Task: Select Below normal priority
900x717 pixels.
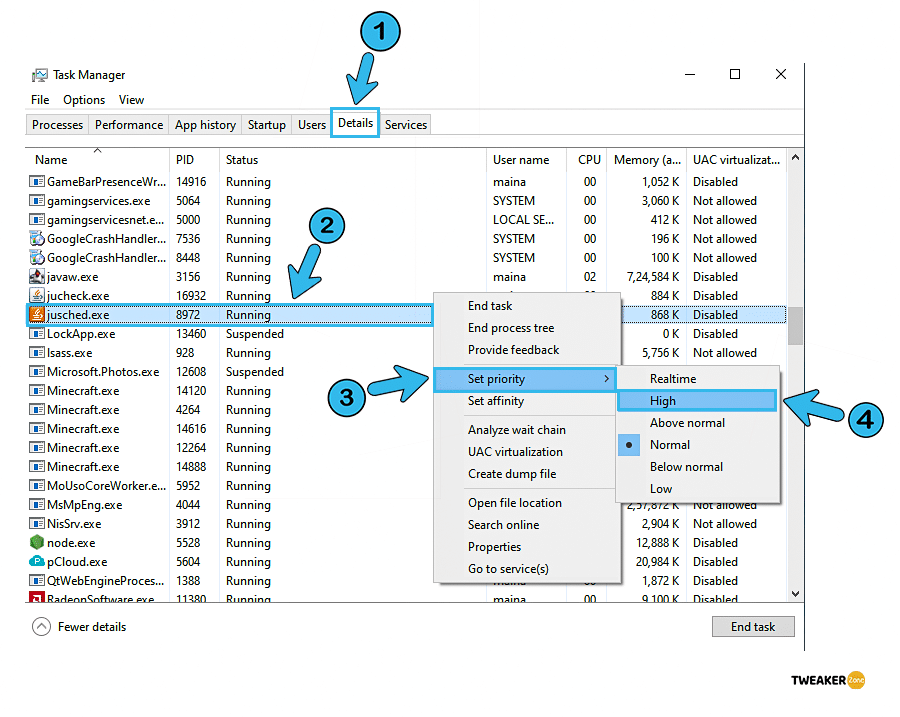Action: tap(698, 467)
